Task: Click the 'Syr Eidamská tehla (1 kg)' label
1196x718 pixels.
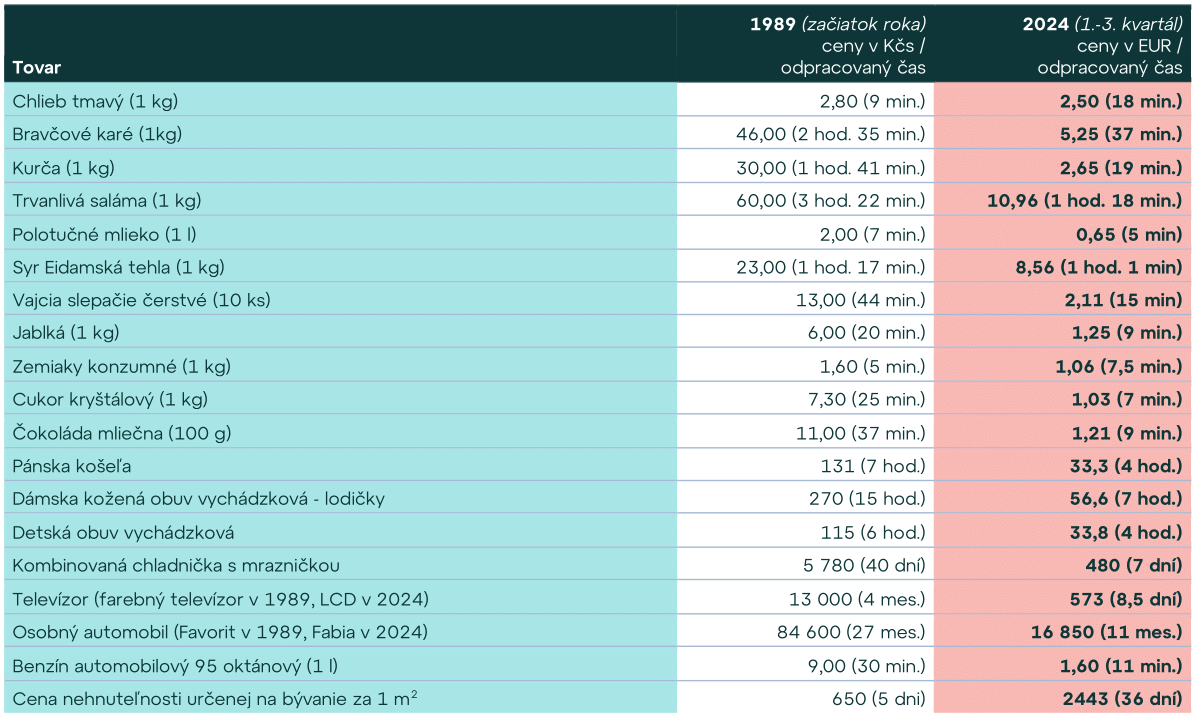Action: point(118,267)
